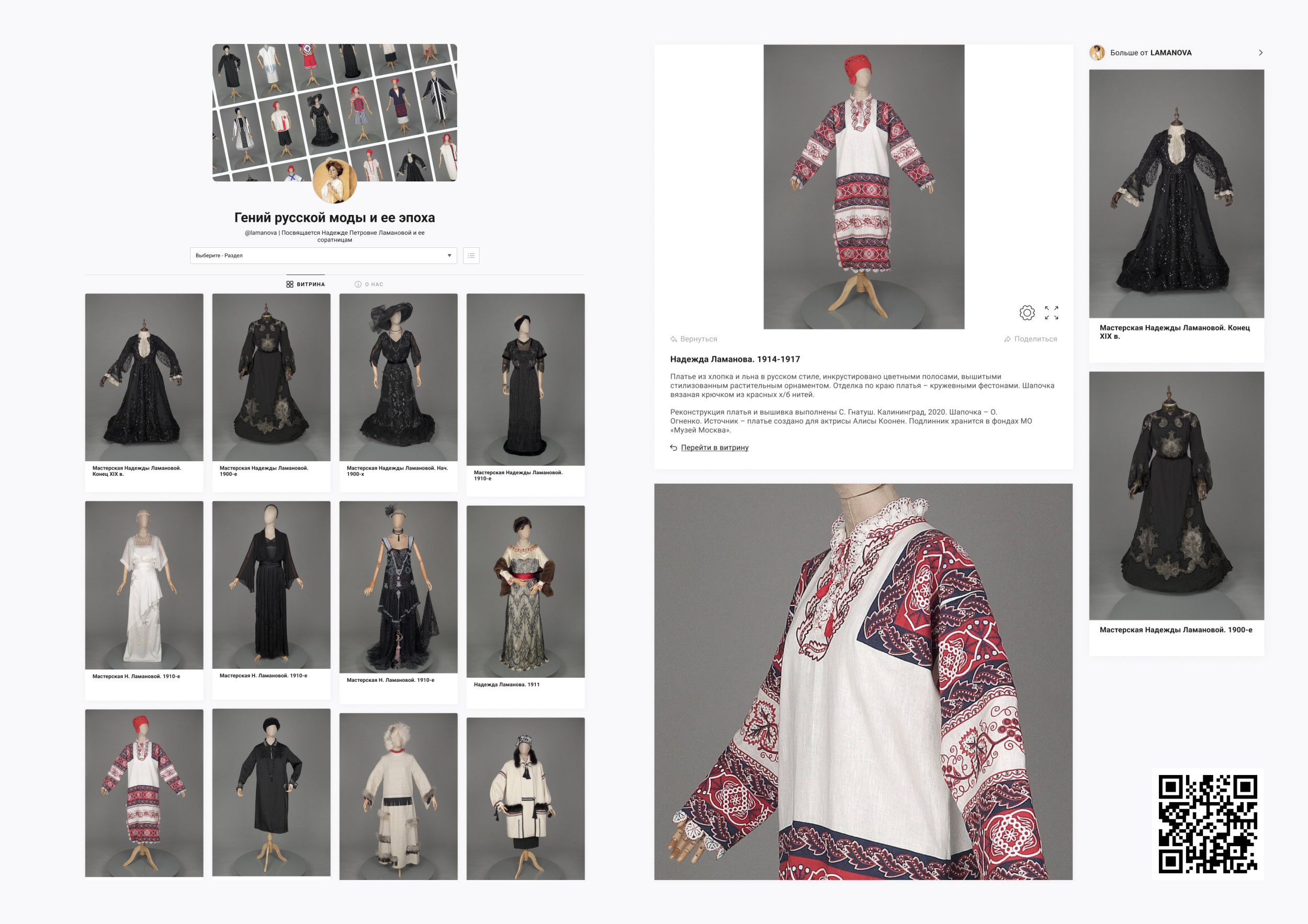Click the Перейти в витрину link
The width and height of the screenshot is (1308, 924).
pos(714,448)
